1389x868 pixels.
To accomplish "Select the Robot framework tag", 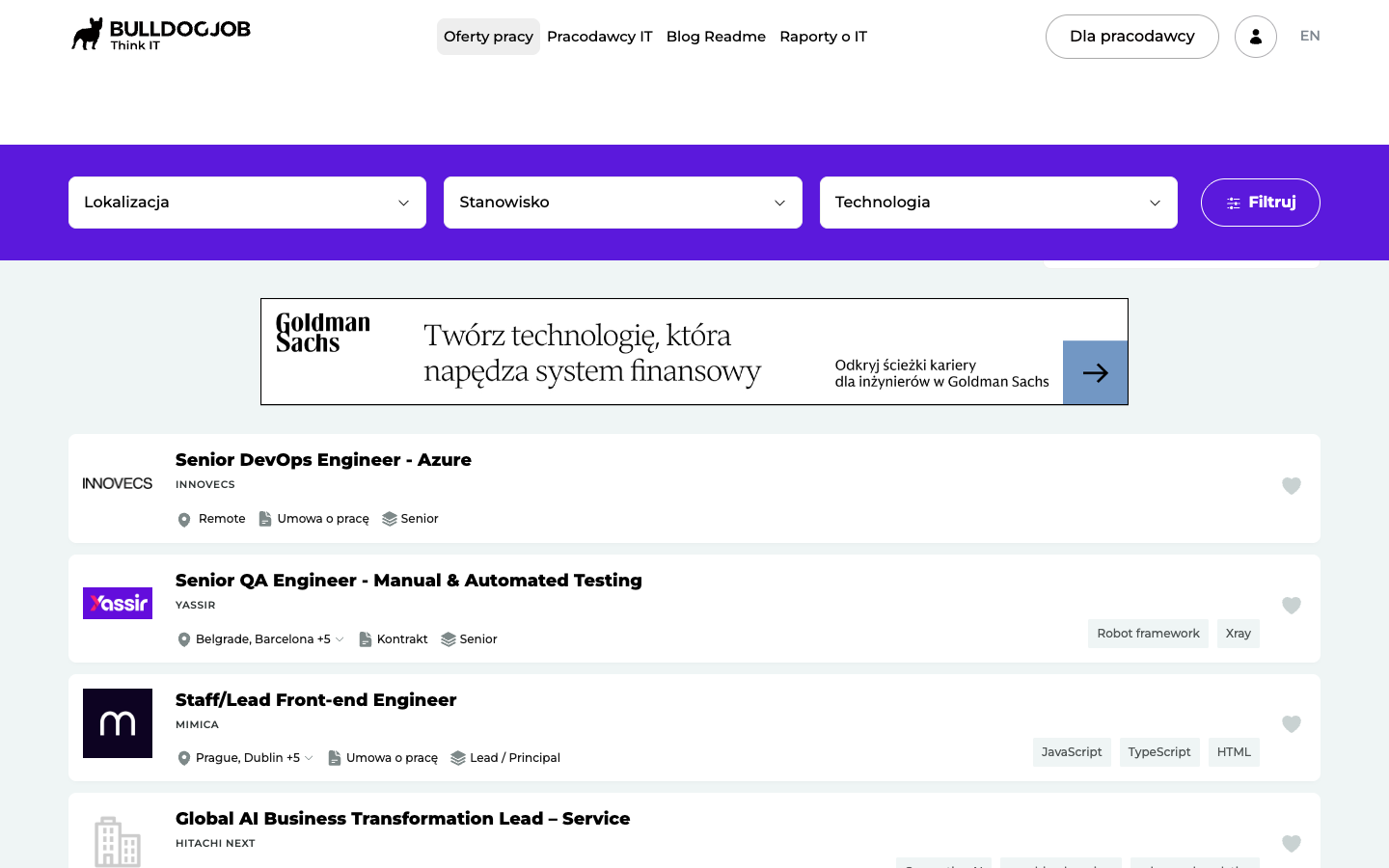I will click(1148, 634).
